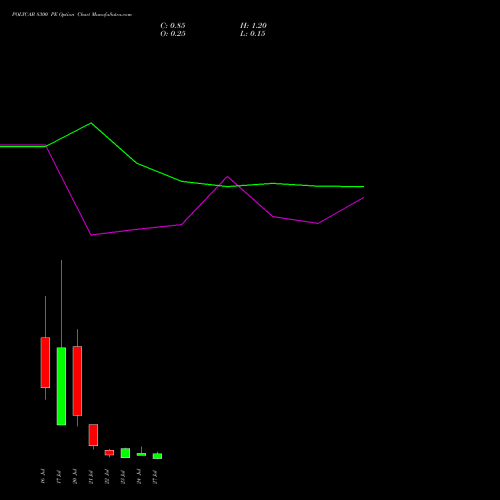Viewport: 500px width, 500px height.
Task: Click the 20 Jul date label
Action: pyautogui.click(x=75, y=476)
